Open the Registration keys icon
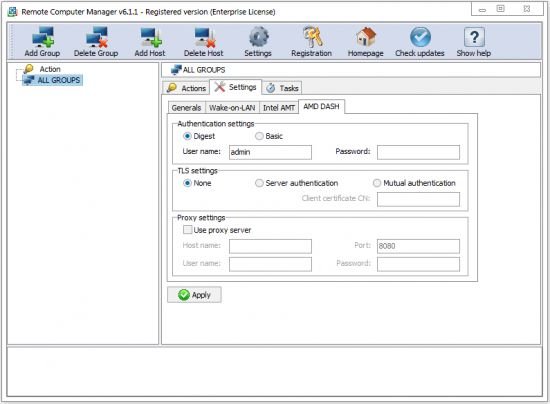Screen dimensions: 550x404 point(312,36)
